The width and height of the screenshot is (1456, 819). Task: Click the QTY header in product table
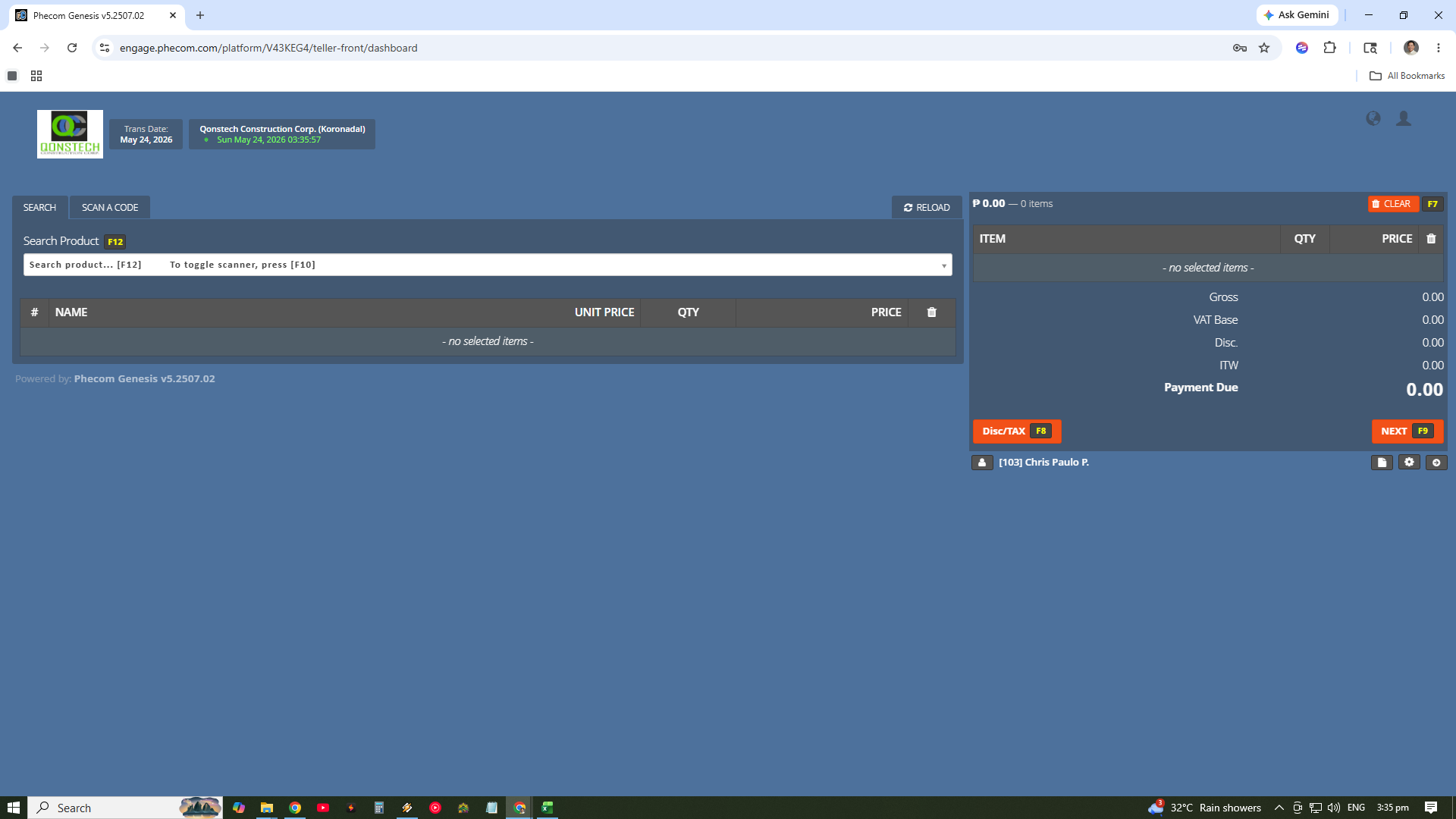pyautogui.click(x=689, y=312)
